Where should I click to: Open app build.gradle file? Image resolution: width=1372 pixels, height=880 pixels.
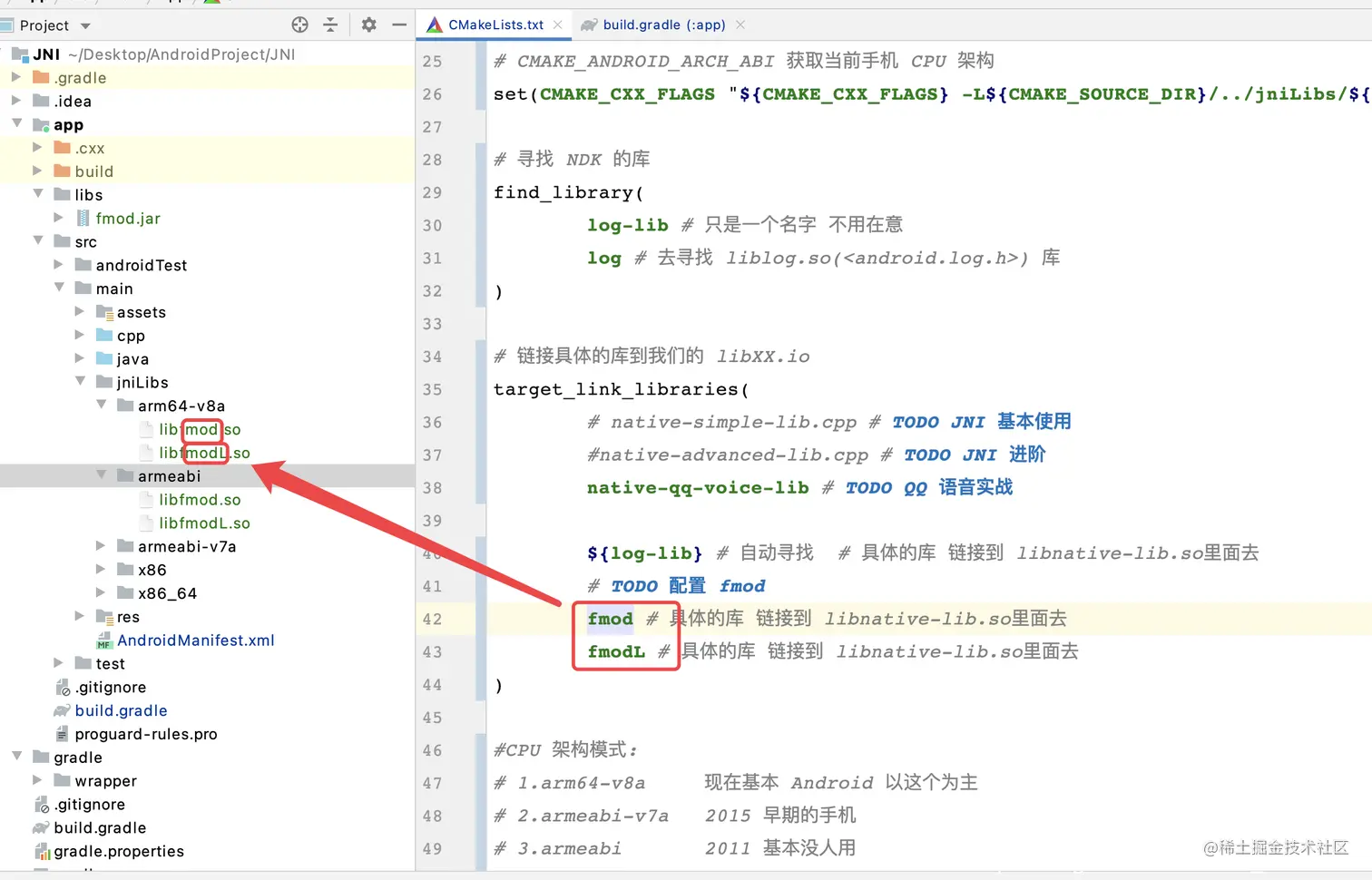click(x=121, y=710)
